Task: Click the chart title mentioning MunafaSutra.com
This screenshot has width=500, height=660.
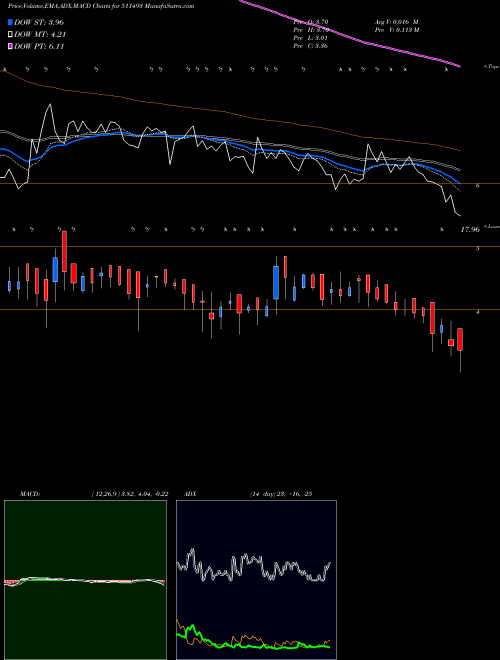Action: [x=101, y=7]
